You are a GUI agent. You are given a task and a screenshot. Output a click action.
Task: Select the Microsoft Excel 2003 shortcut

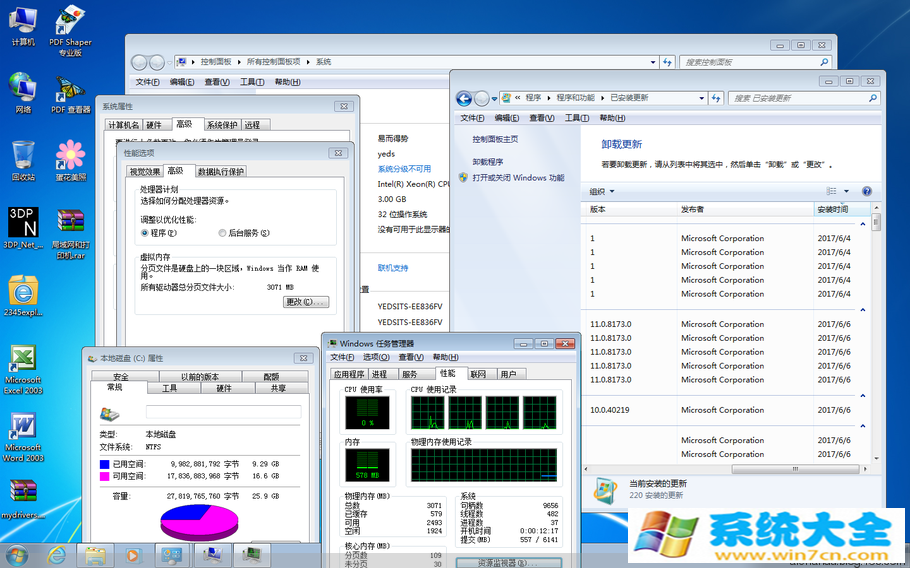tap(23, 369)
